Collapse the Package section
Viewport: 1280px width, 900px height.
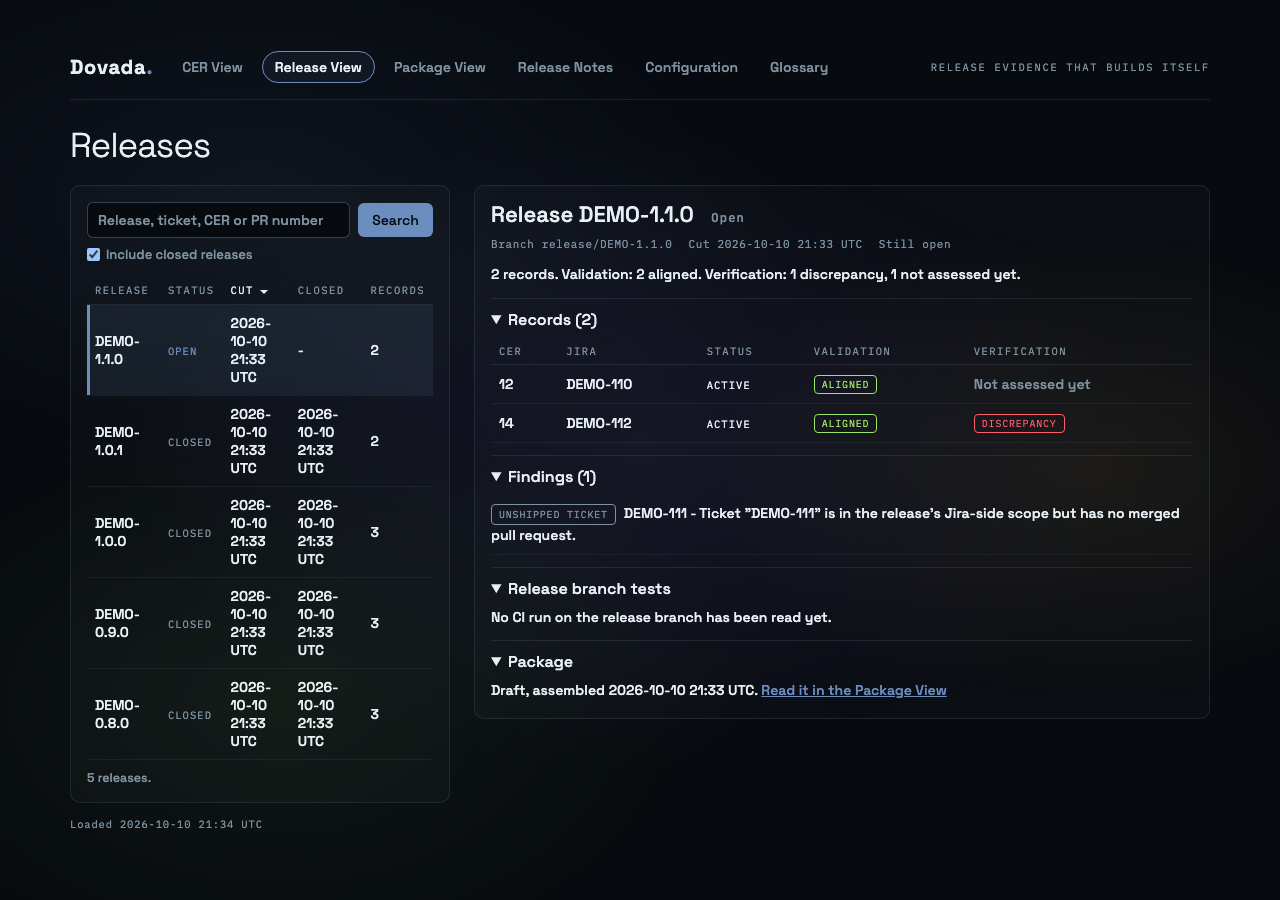click(x=532, y=662)
